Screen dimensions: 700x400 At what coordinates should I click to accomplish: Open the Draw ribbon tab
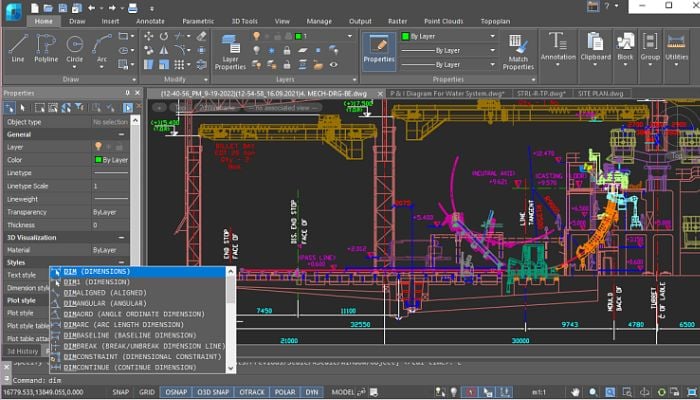pyautogui.click(x=77, y=21)
